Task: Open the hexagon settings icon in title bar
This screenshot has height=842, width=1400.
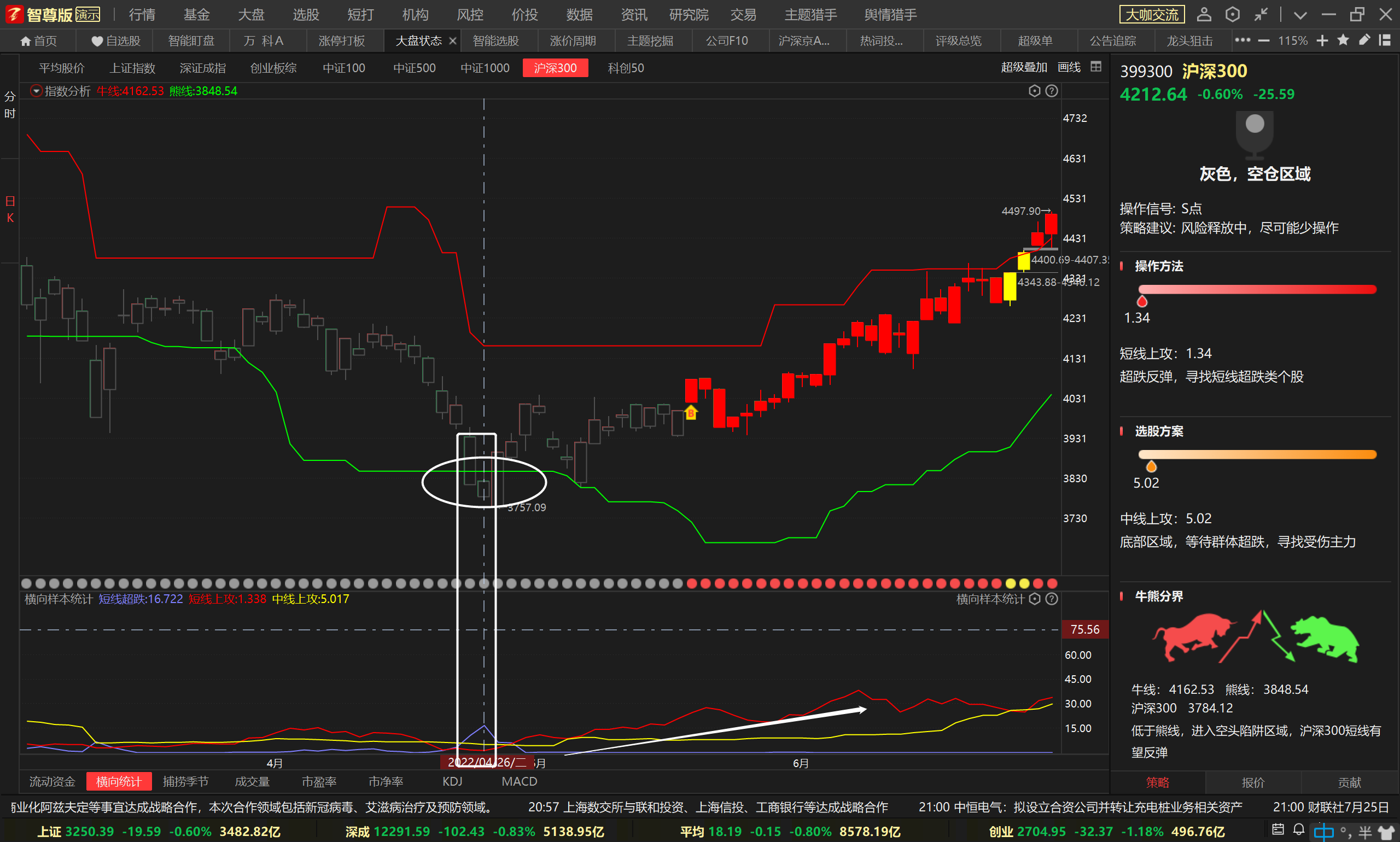Action: click(x=1232, y=14)
